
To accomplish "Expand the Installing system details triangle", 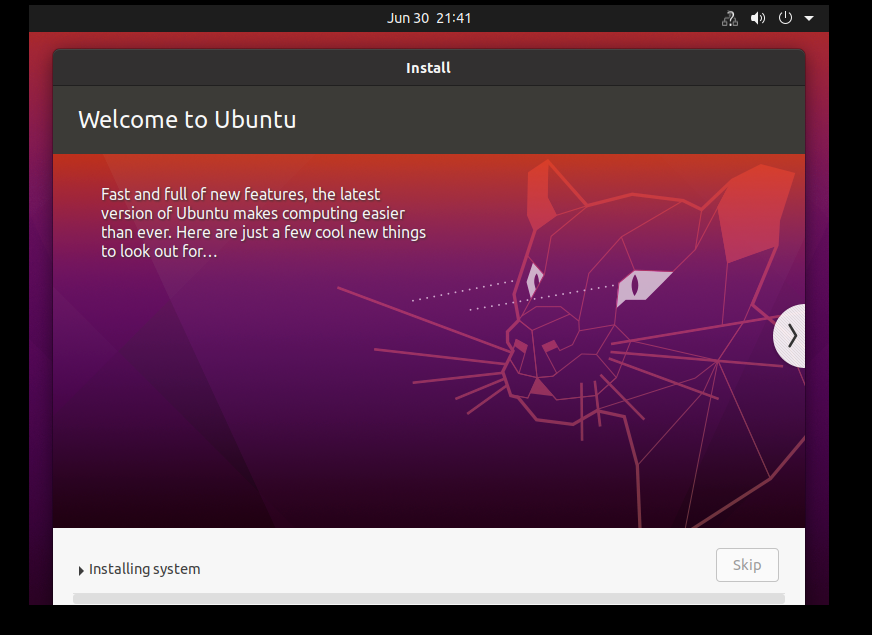I will click(x=81, y=570).
